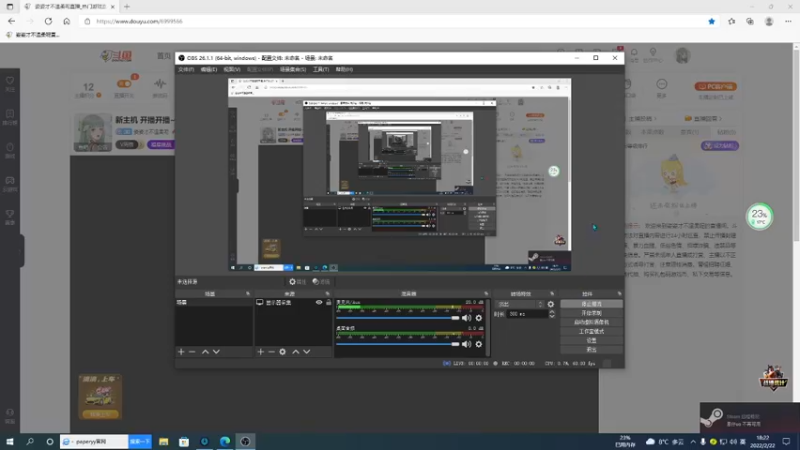800x450 pixels.
Task: Open the Scene Collection menu in OBS
Action: pyautogui.click(x=293, y=69)
